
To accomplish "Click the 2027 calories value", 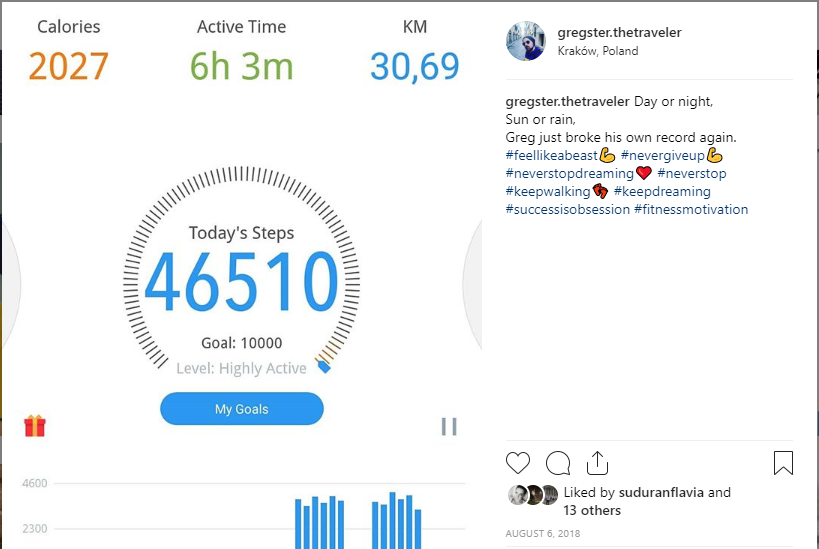I will pyautogui.click(x=68, y=66).
